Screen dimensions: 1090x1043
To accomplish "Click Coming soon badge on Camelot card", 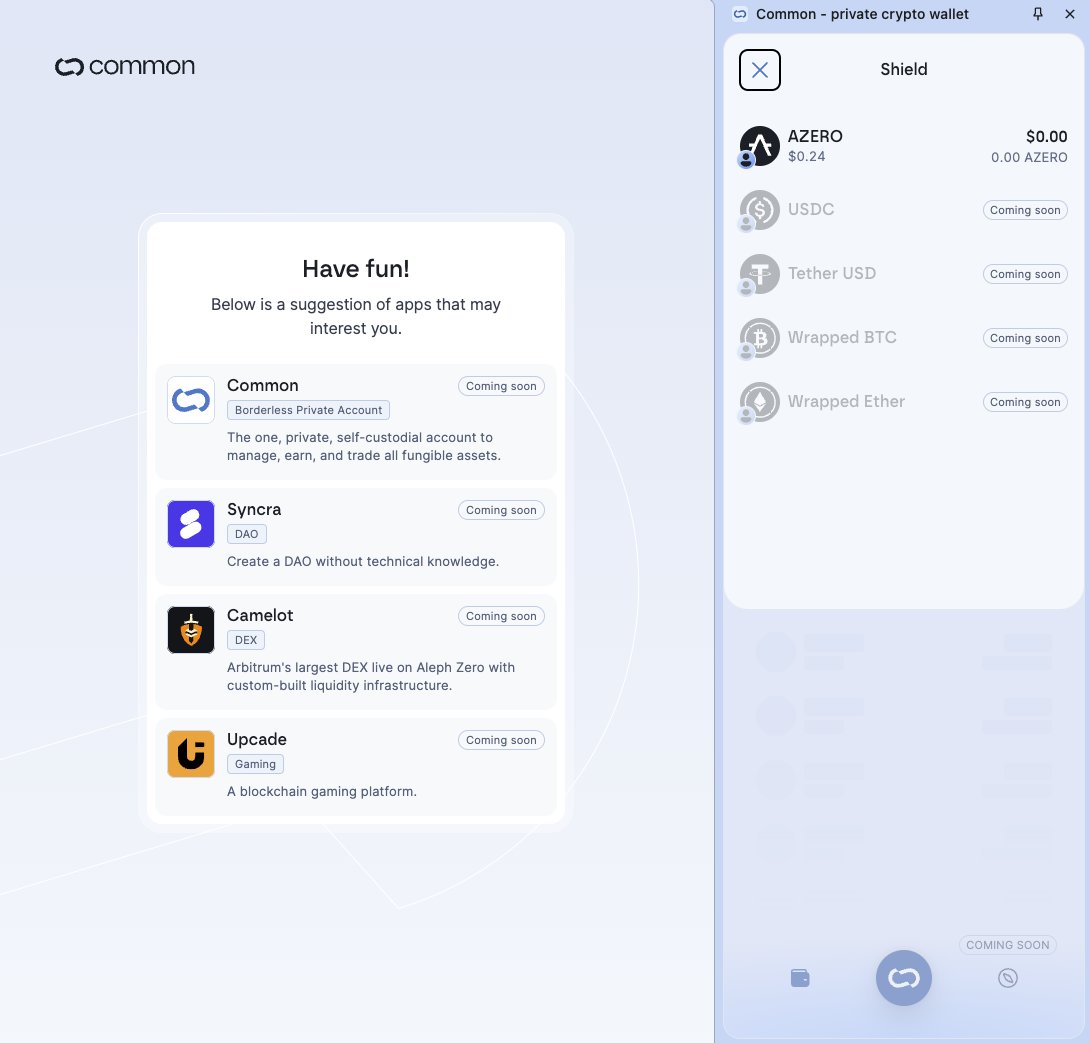I will (x=501, y=616).
